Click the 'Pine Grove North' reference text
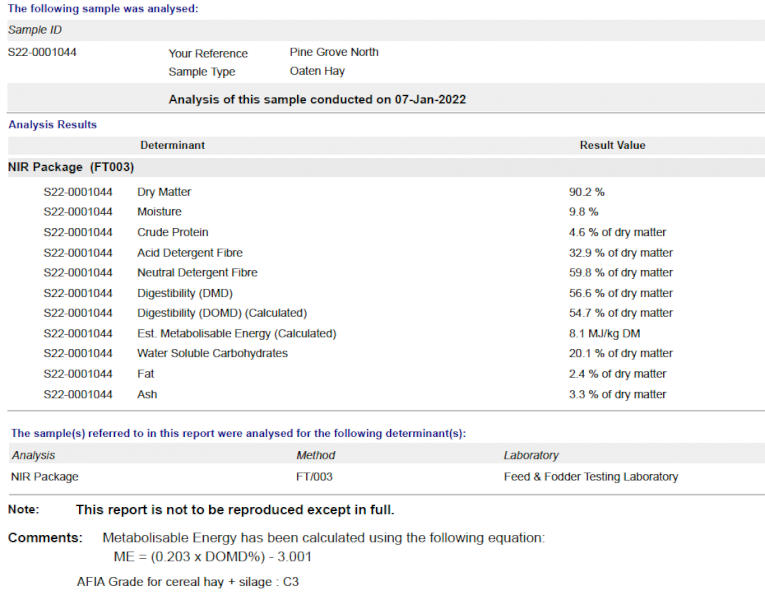This screenshot has height=600, width=765. [x=334, y=52]
